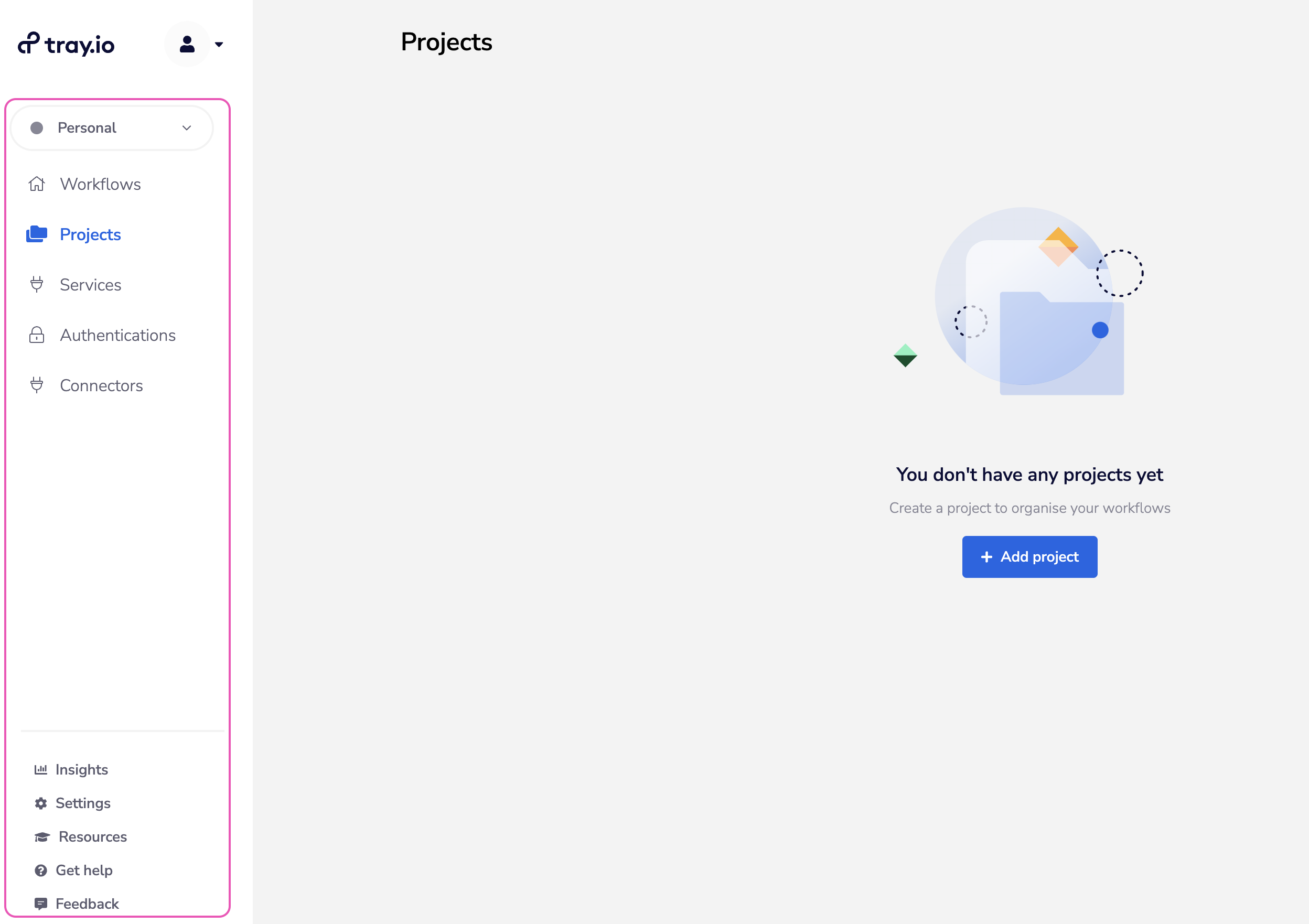
Task: Click the Connectors plug icon
Action: 37,385
